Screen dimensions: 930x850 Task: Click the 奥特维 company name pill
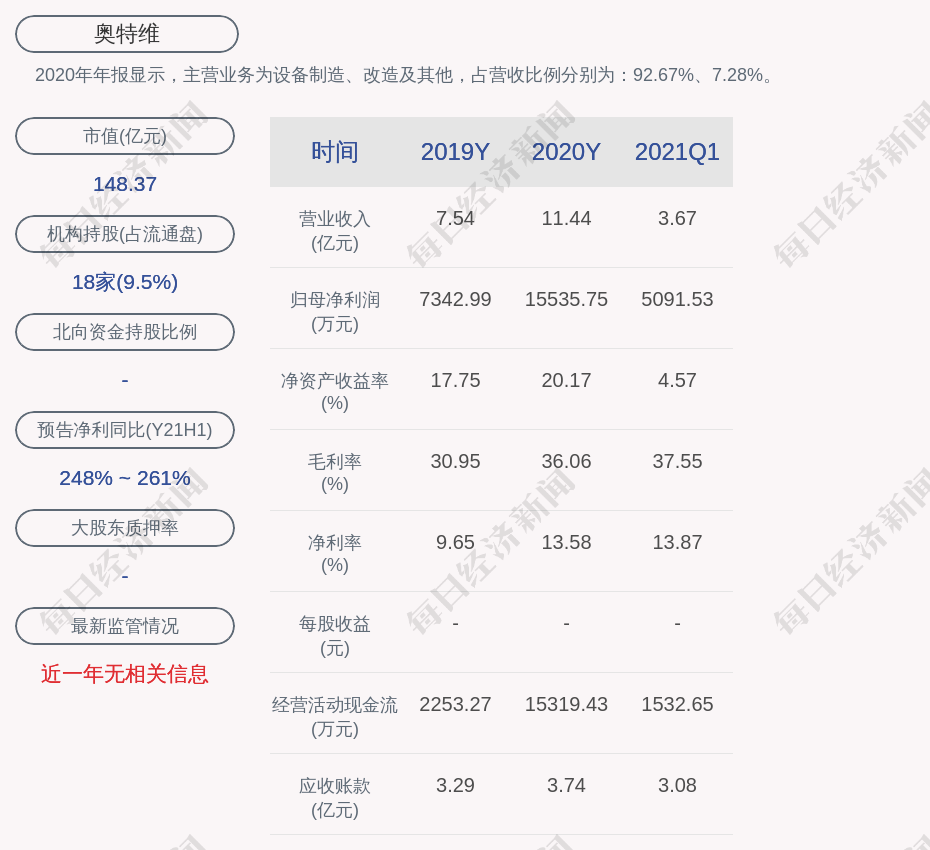(127, 34)
